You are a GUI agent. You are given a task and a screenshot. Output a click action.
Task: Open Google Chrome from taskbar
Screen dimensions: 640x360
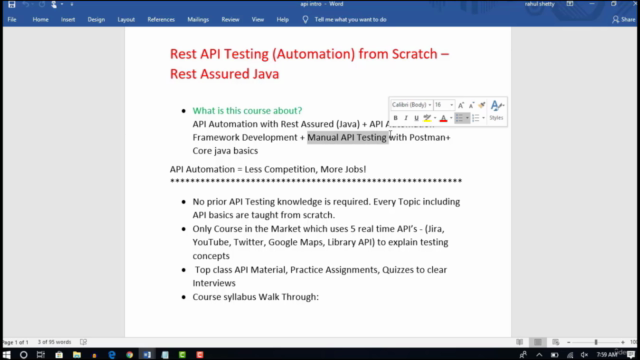click(129, 355)
